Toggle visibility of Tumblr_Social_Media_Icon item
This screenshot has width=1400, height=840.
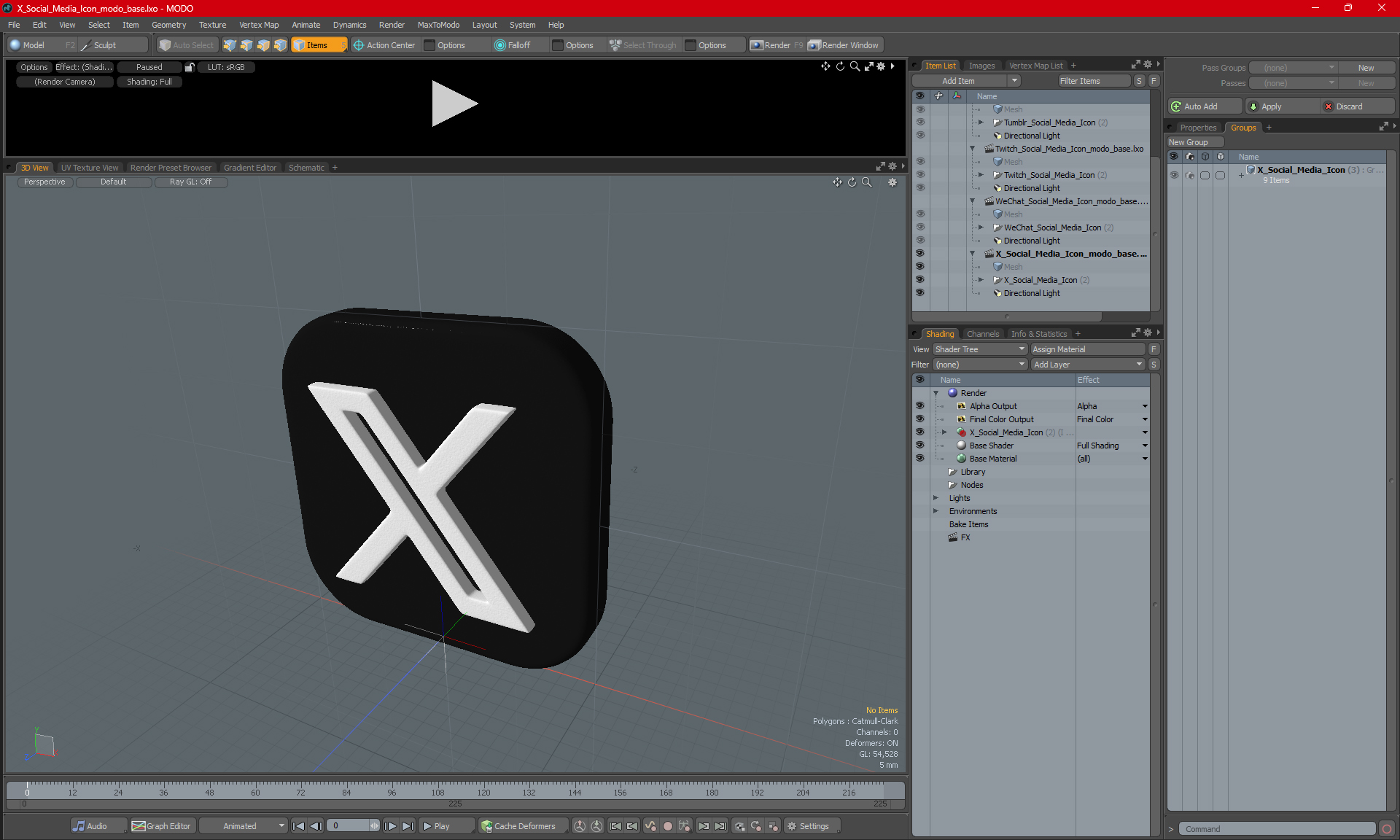[919, 122]
